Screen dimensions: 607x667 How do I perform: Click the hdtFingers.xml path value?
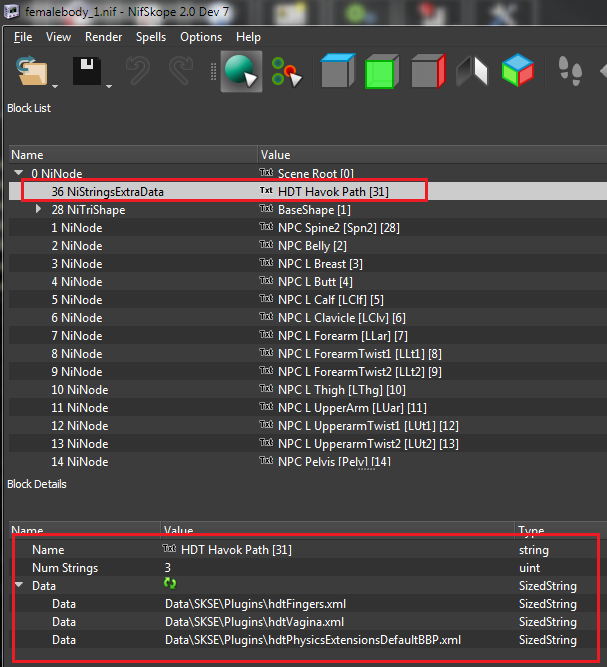pyautogui.click(x=255, y=604)
